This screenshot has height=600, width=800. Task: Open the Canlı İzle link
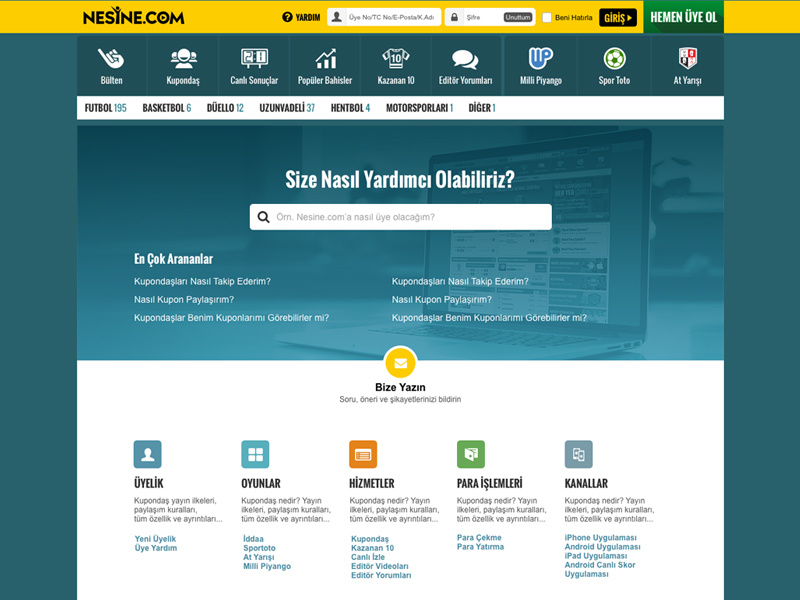coord(368,557)
